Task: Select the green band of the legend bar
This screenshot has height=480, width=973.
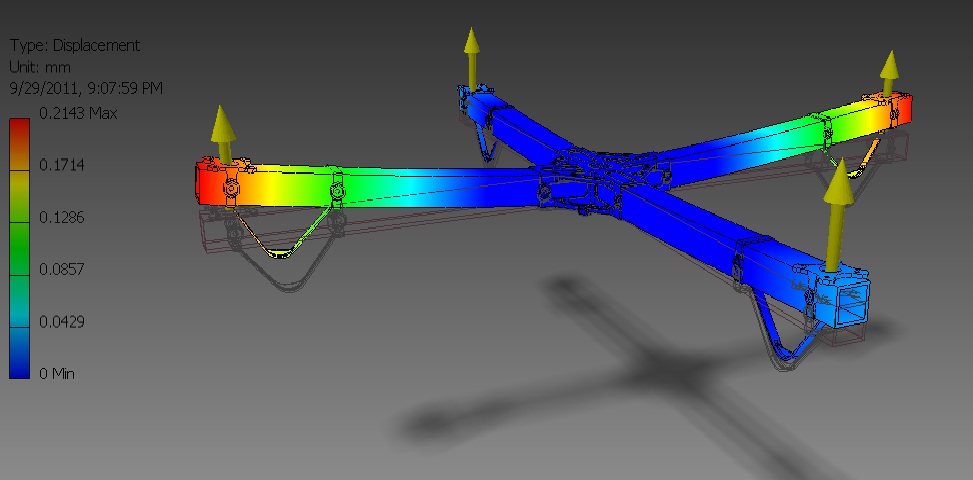Action: (19, 240)
